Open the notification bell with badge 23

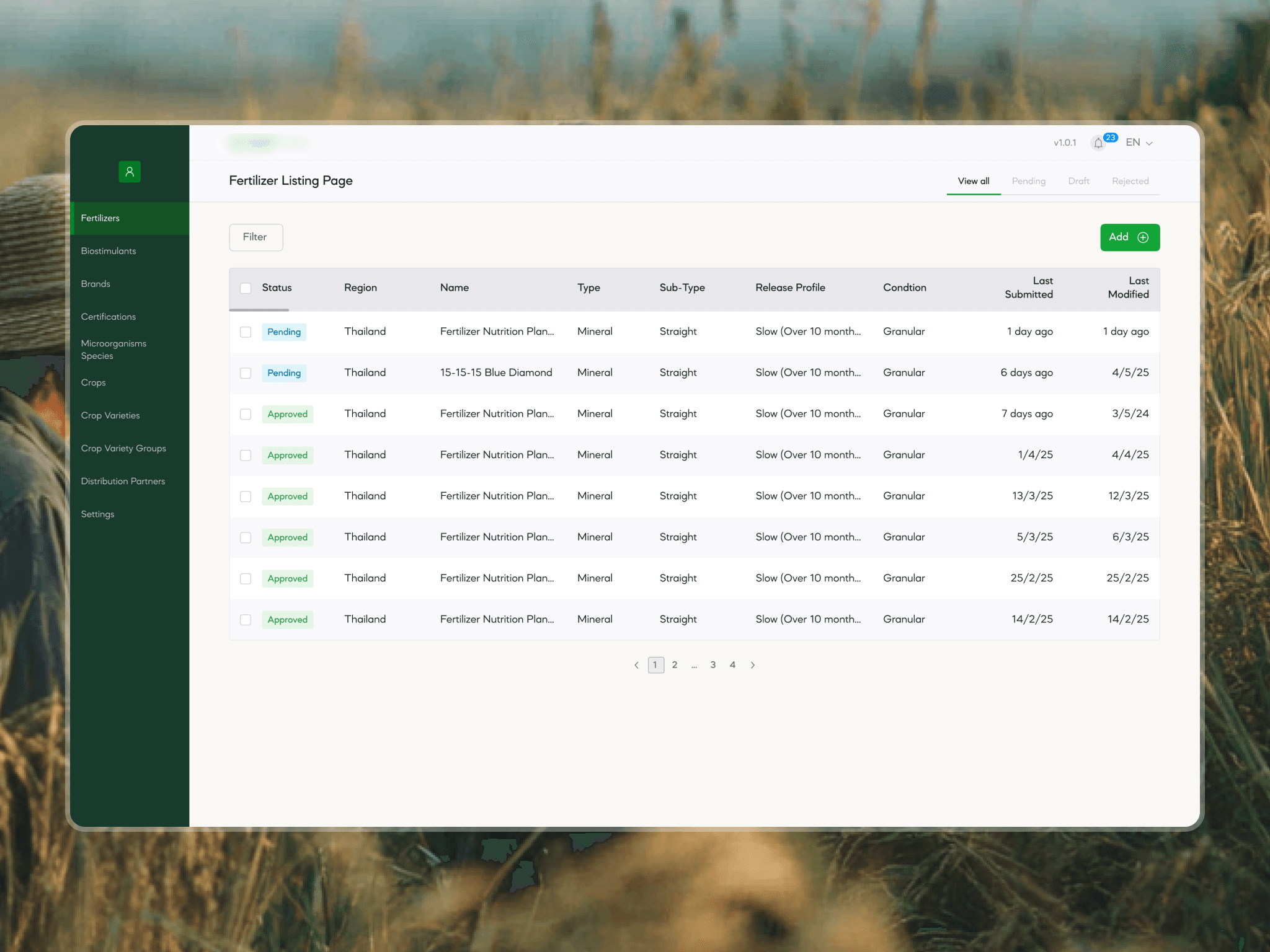pos(1098,143)
